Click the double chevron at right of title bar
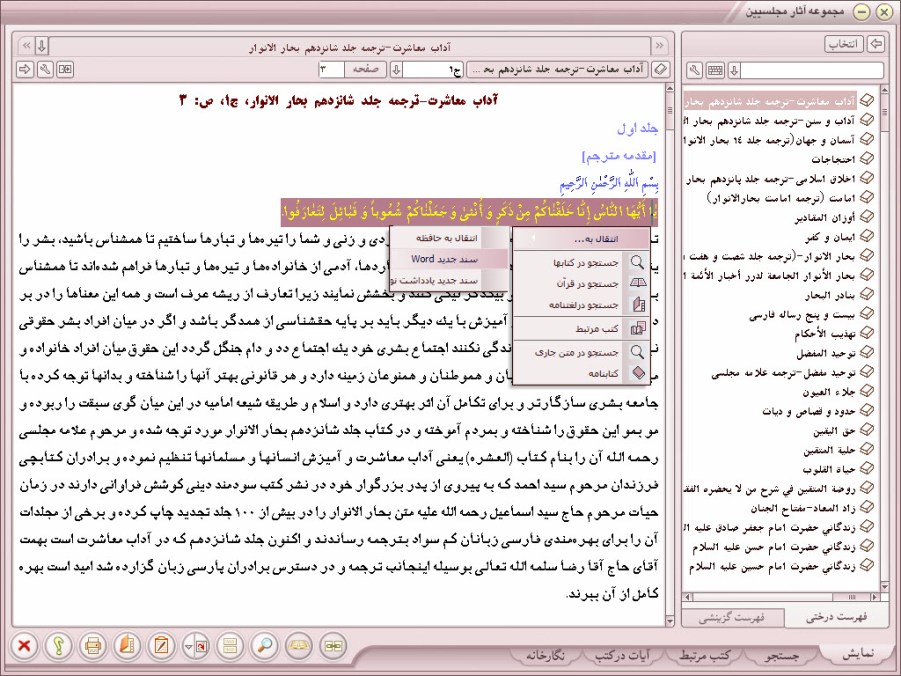This screenshot has height=676, width=901. [659, 45]
